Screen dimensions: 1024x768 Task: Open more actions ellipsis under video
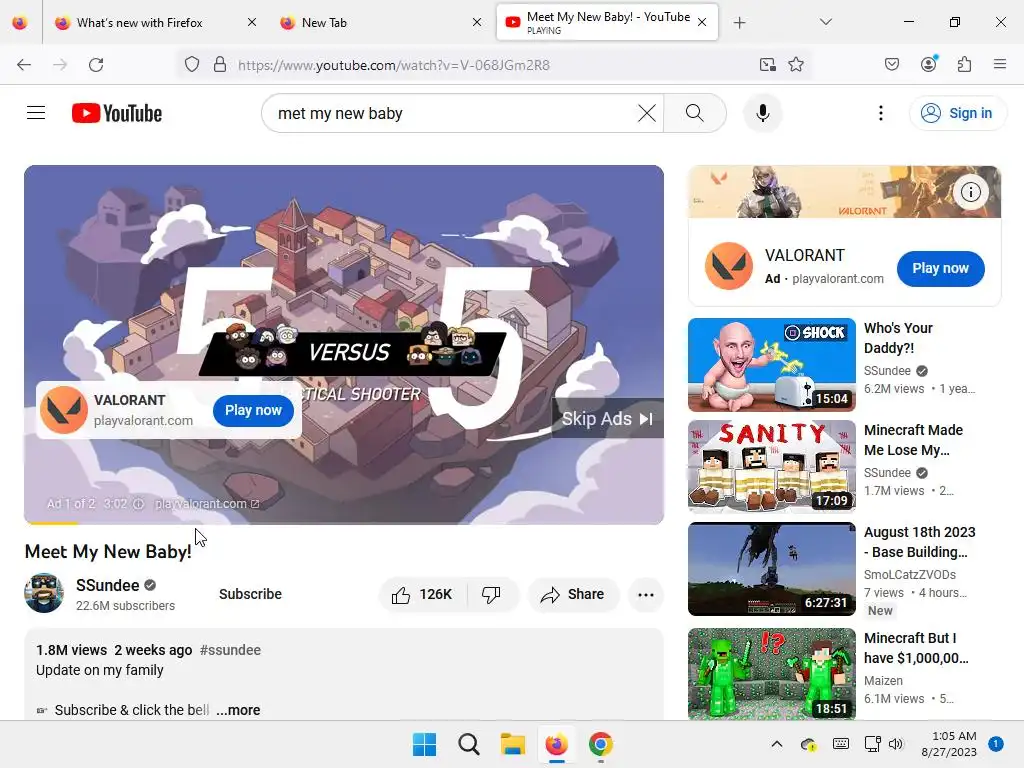pyautogui.click(x=645, y=594)
